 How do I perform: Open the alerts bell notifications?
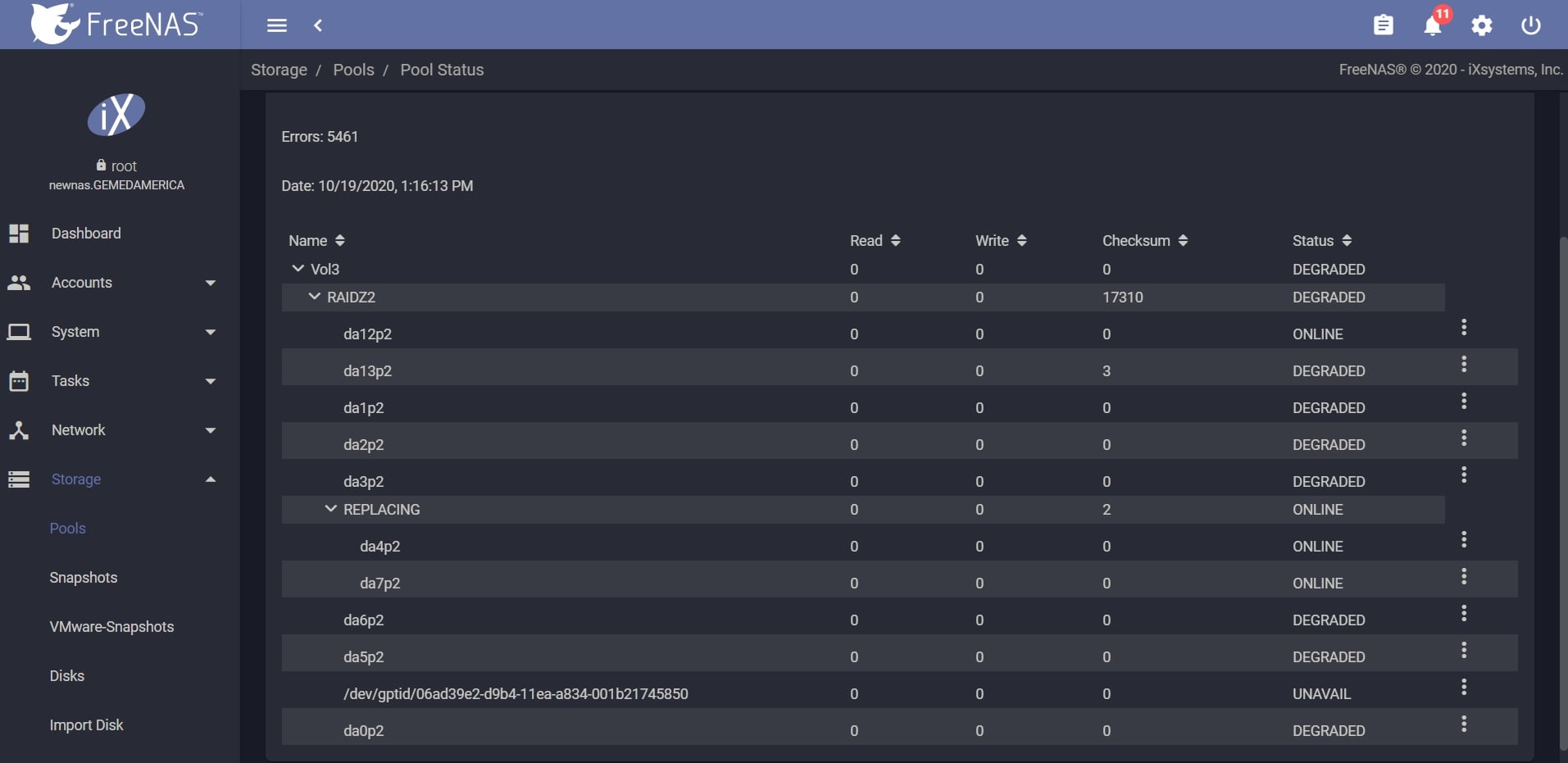[x=1433, y=25]
